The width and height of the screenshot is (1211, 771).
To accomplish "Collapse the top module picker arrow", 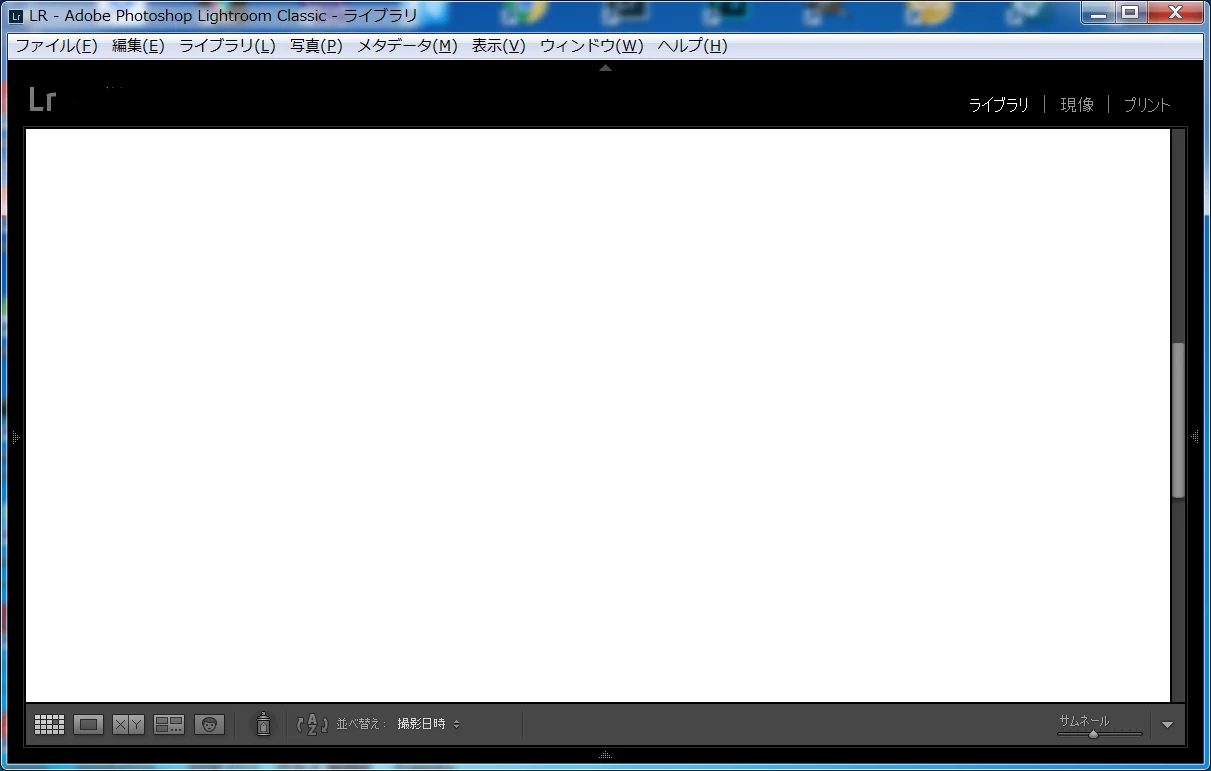I will pos(605,68).
